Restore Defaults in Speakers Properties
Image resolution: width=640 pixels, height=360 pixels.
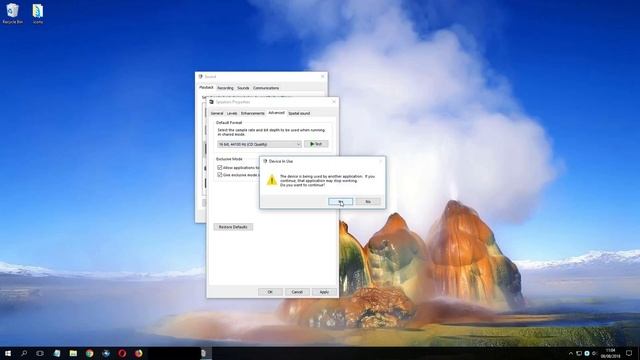(233, 227)
